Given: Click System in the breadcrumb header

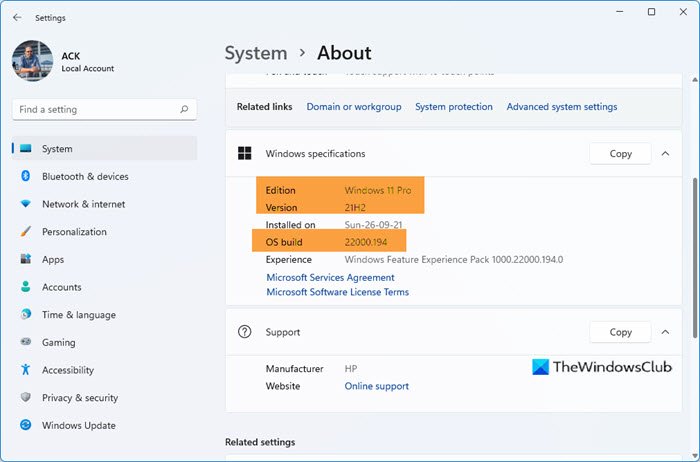Looking at the screenshot, I should 256,53.
